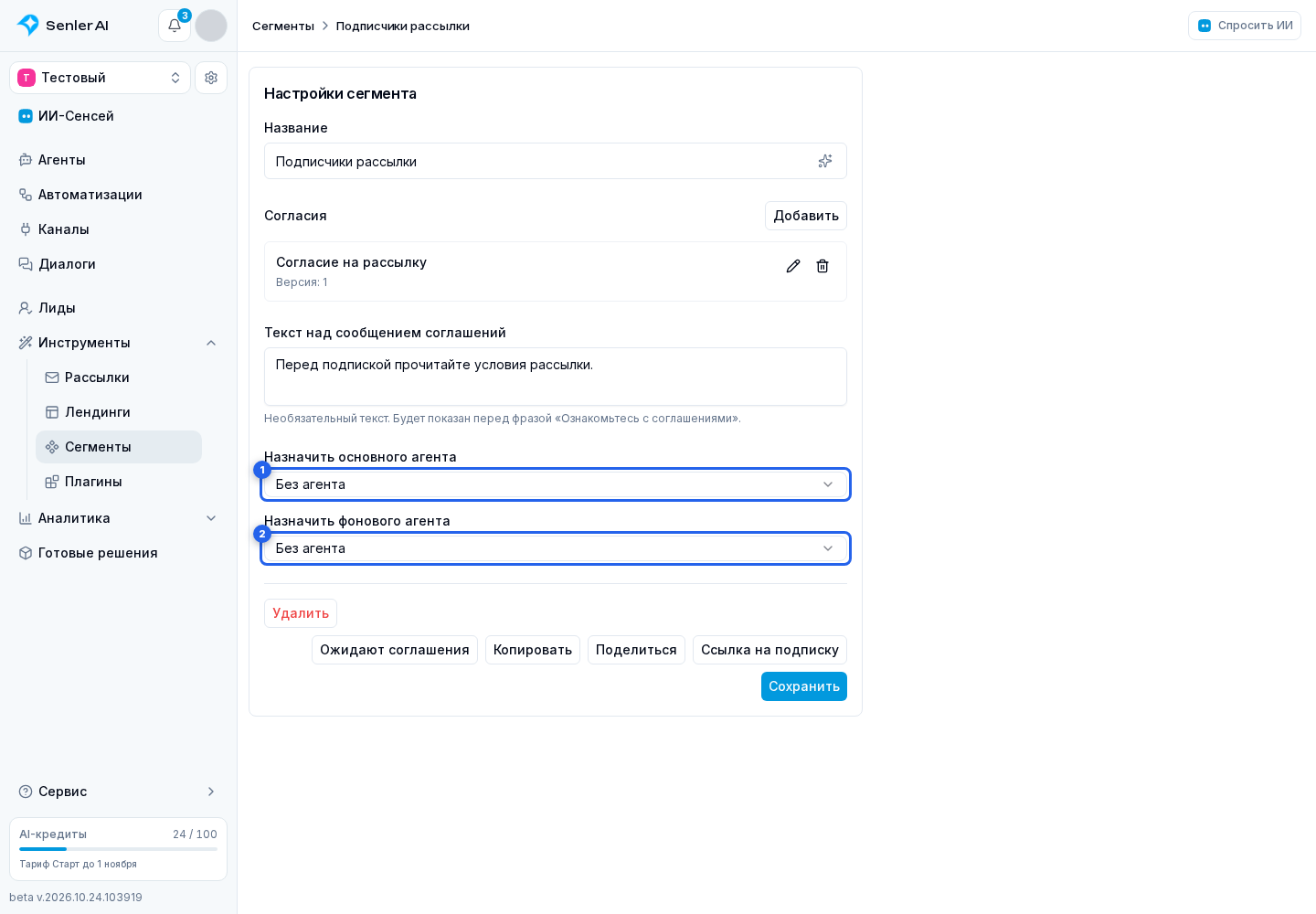
Task: Open Готовые решения section
Action: pyautogui.click(x=119, y=553)
